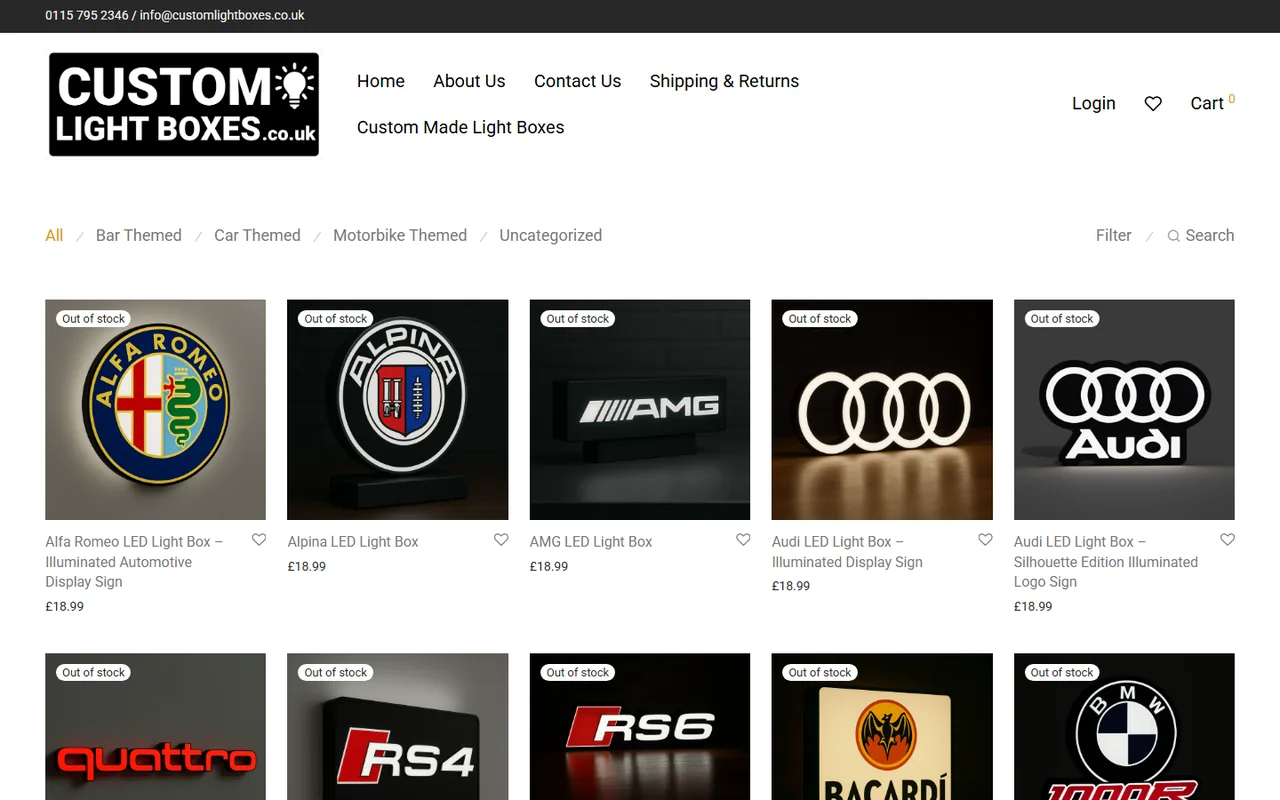The height and width of the screenshot is (800, 1280).
Task: Click the Search text link
Action: pyautogui.click(x=1209, y=235)
